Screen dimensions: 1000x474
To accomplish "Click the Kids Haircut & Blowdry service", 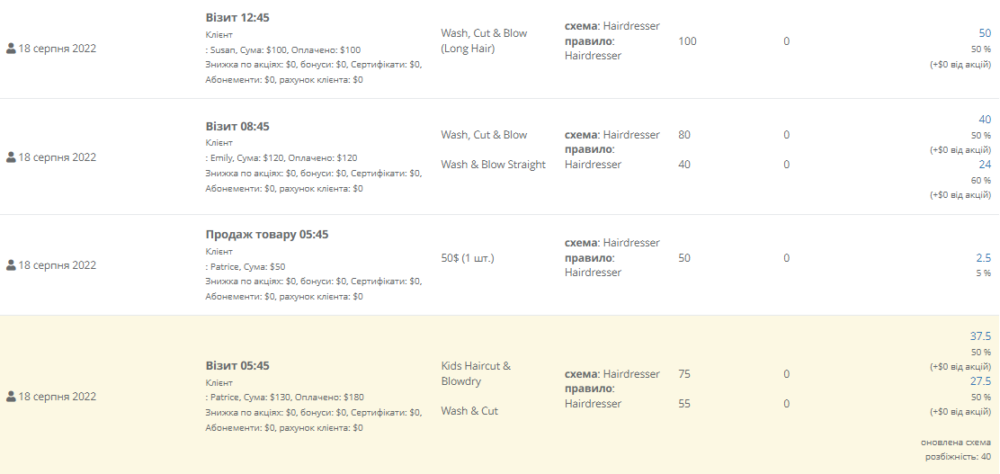I will 476,374.
